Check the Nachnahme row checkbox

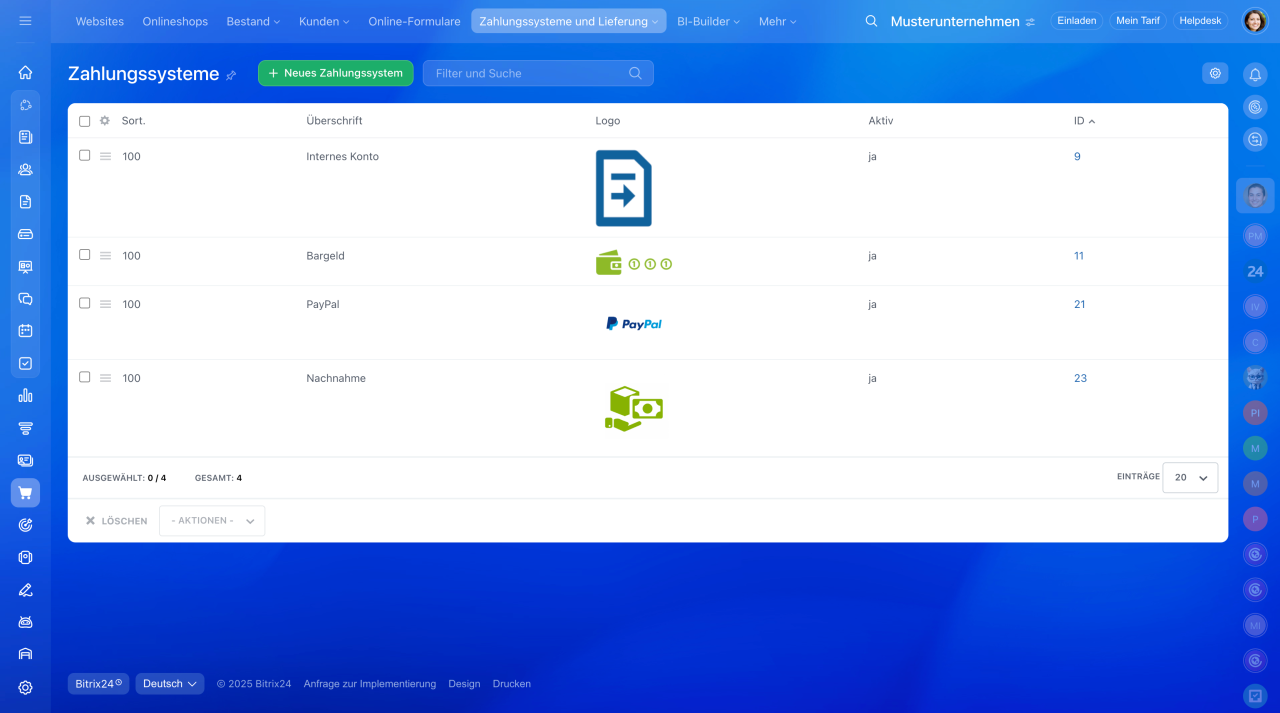pyautogui.click(x=85, y=377)
